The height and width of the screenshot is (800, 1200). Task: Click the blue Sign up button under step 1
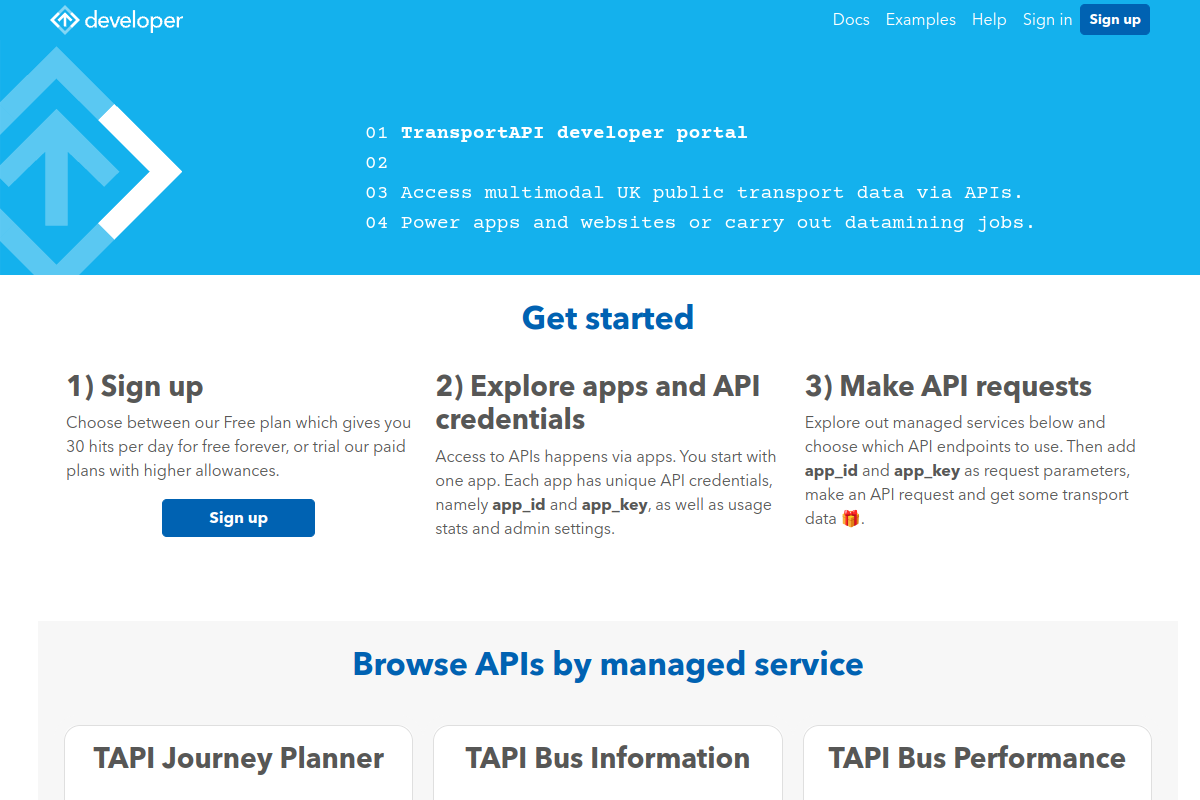[x=238, y=518]
